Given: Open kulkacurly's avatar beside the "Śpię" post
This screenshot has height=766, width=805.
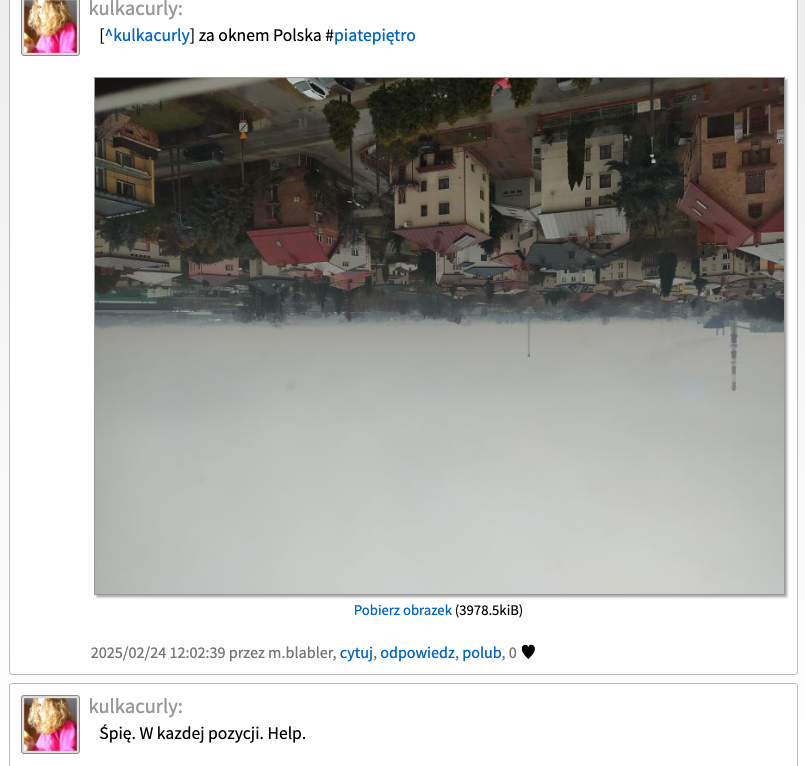Looking at the screenshot, I should point(50,724).
